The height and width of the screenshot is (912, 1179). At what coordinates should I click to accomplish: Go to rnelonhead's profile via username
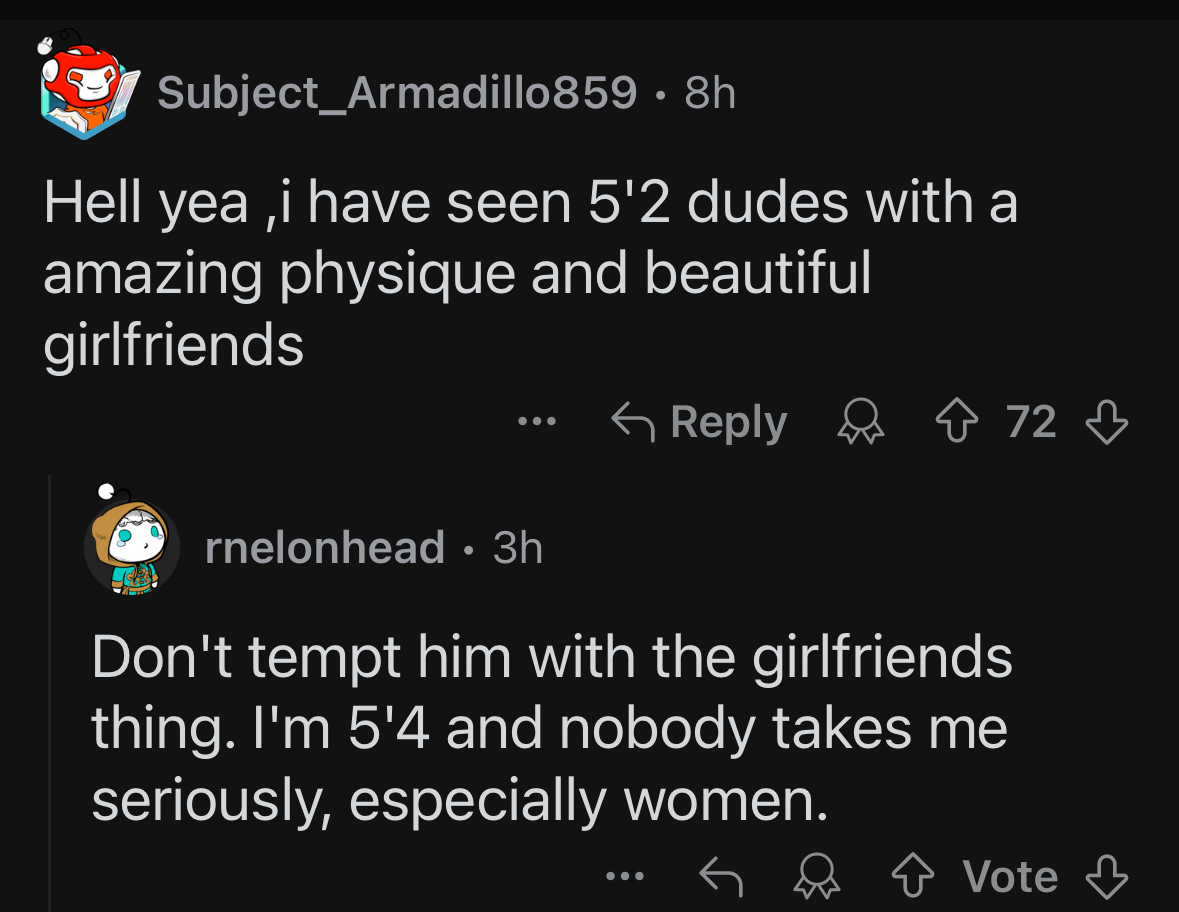tap(324, 547)
